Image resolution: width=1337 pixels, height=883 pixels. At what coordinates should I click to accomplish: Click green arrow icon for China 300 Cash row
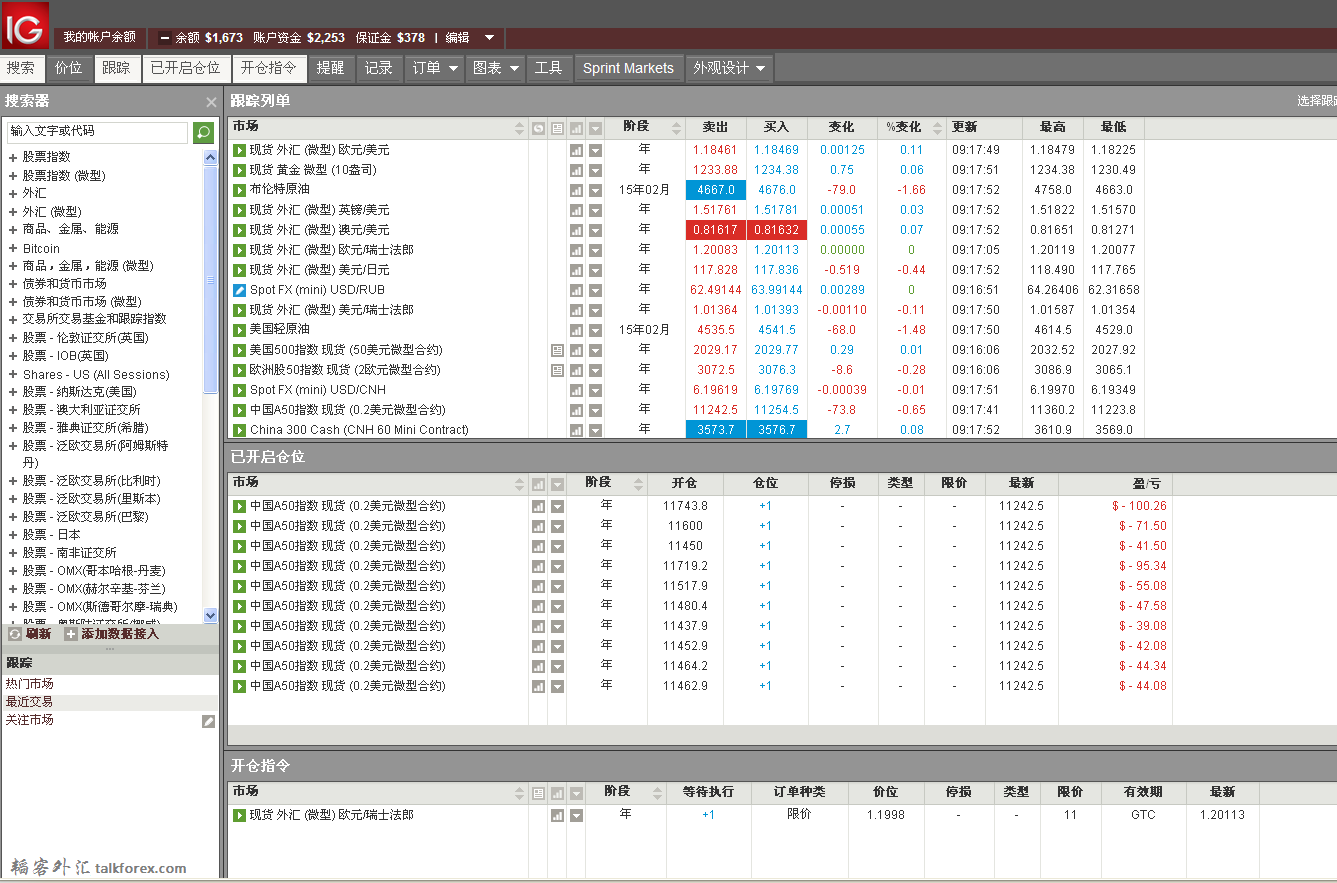coord(239,430)
